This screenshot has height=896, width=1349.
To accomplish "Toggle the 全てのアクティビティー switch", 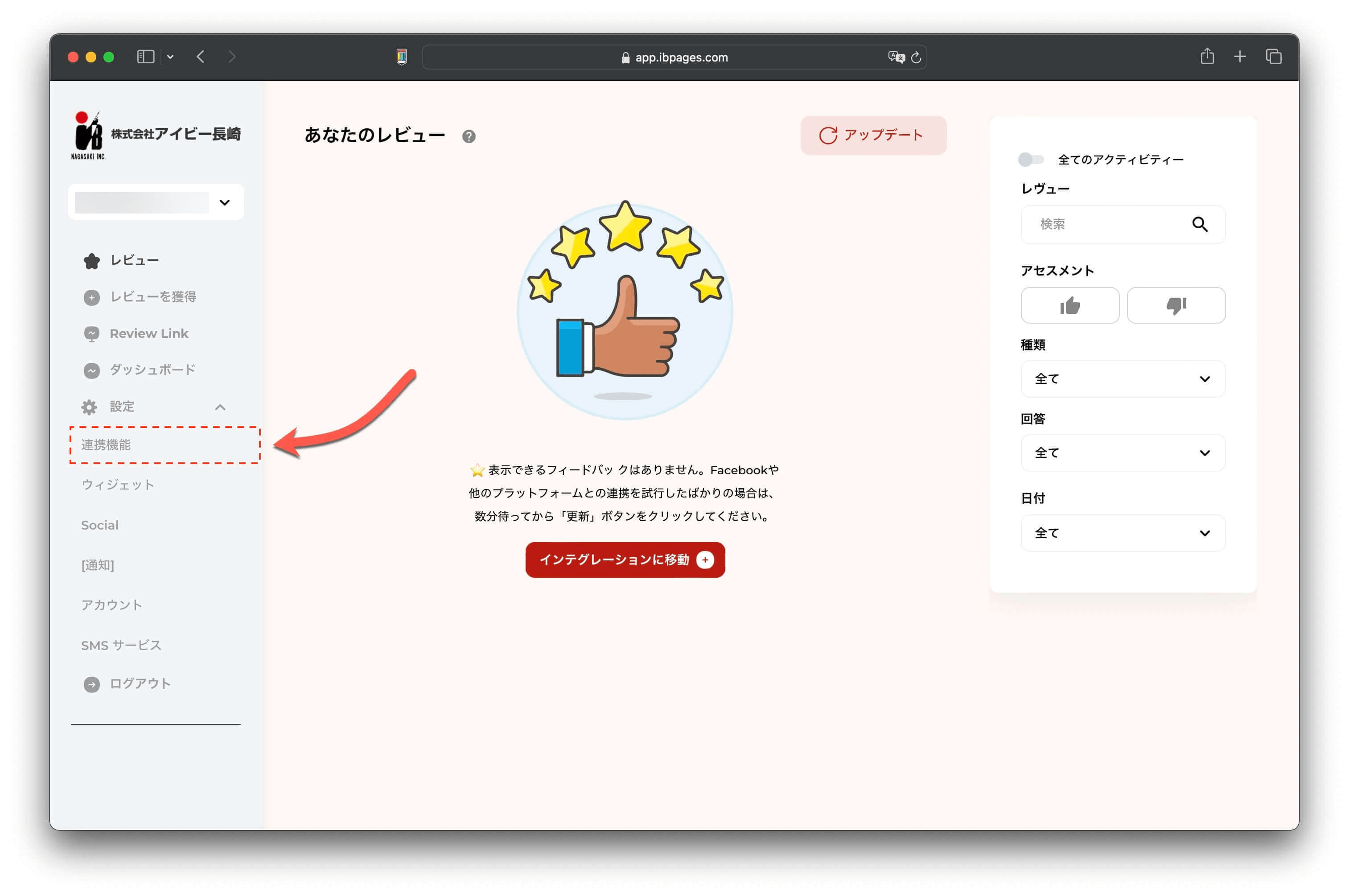I will pos(1030,160).
